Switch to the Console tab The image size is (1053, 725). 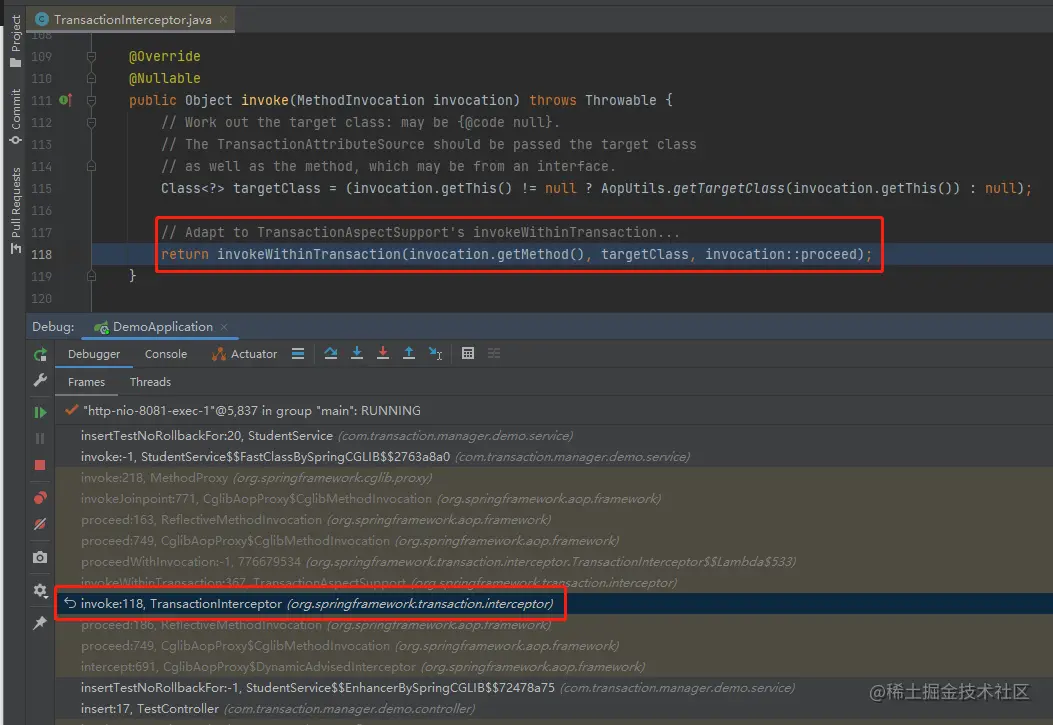point(166,354)
